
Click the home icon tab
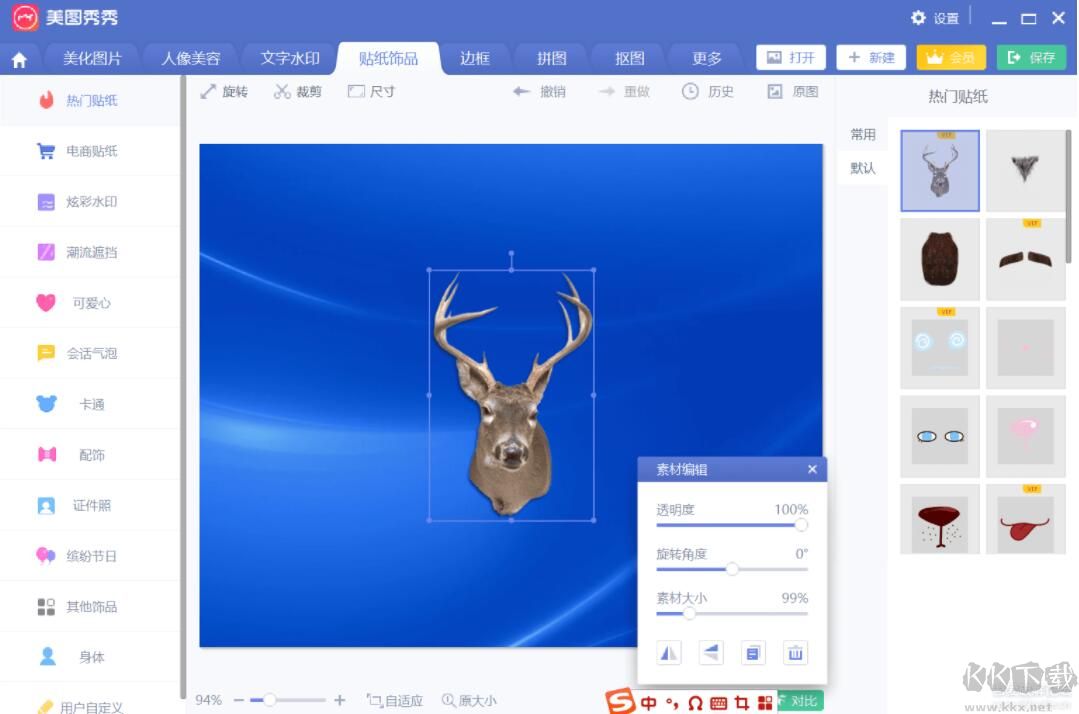[x=19, y=60]
